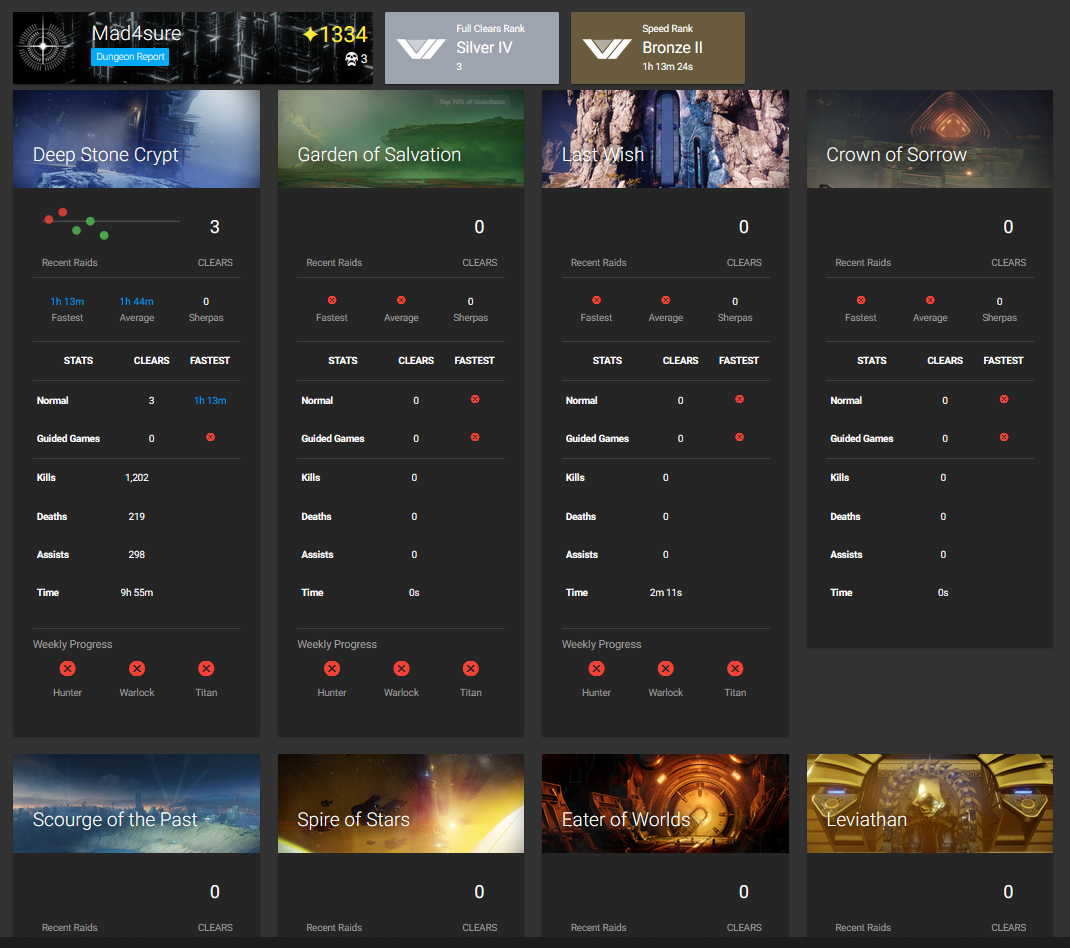Select rightmost green dot in Deep Stone Crypt raids
This screenshot has width=1070, height=948.
coord(104,235)
